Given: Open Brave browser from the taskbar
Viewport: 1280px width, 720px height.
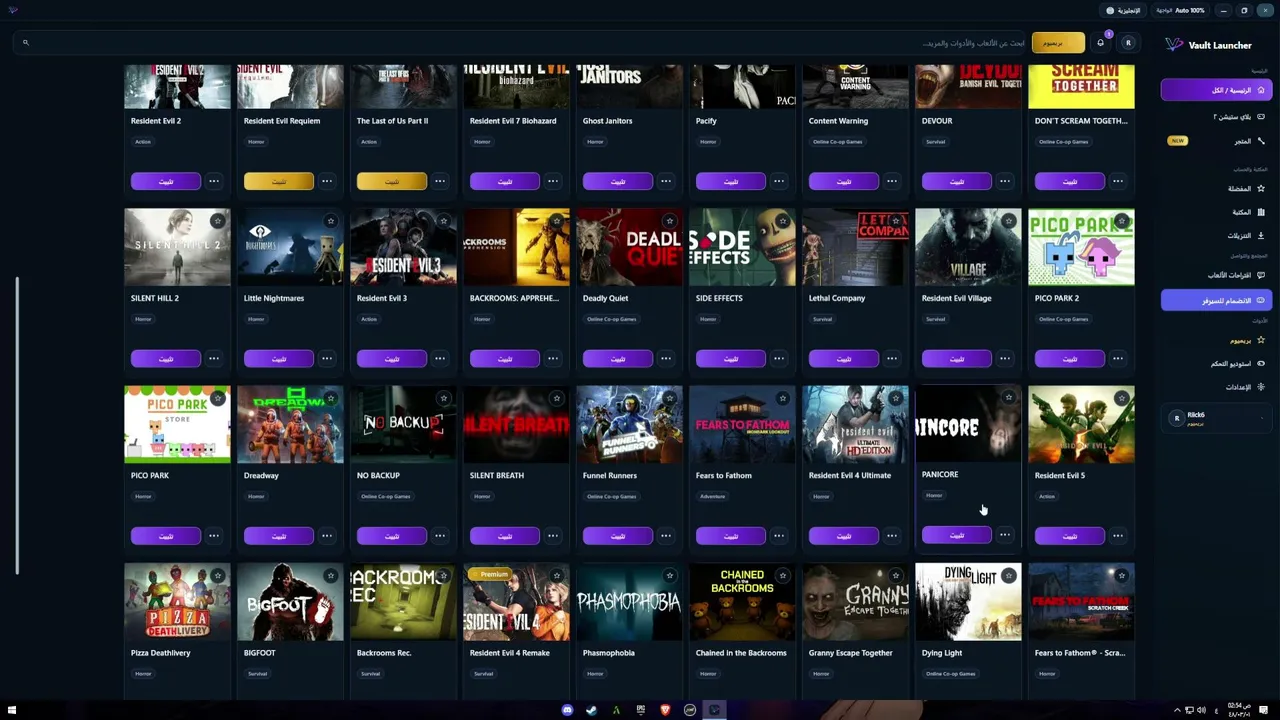Looking at the screenshot, I should (x=665, y=710).
